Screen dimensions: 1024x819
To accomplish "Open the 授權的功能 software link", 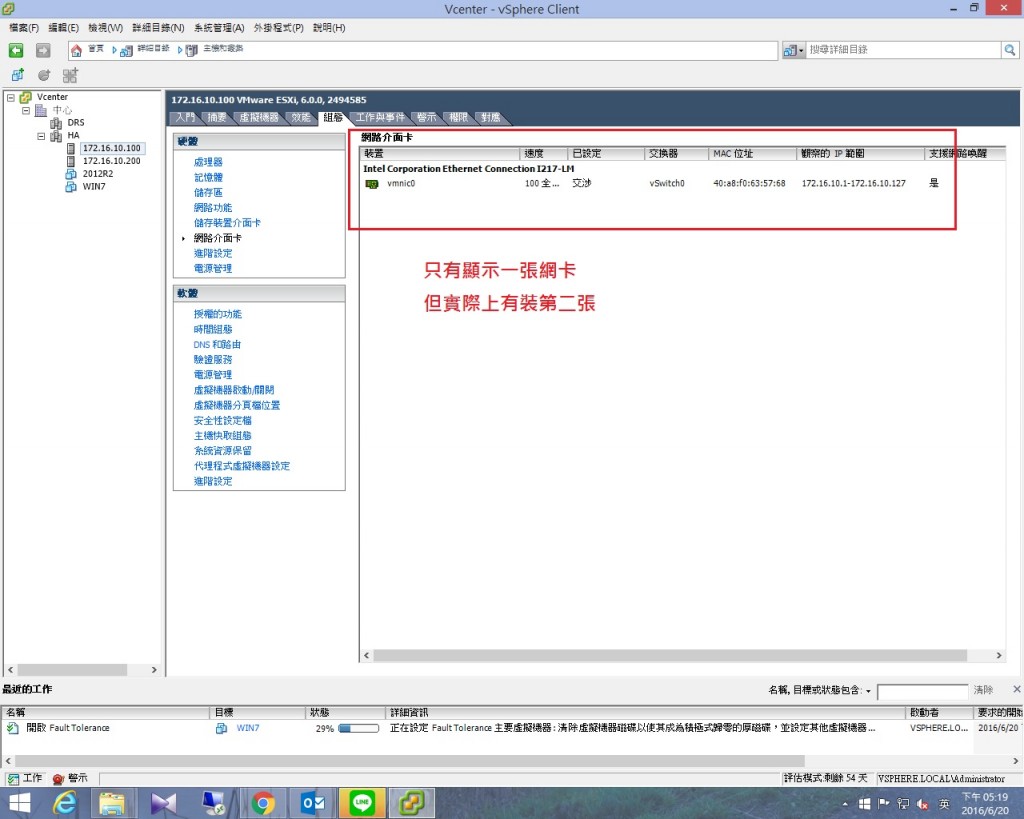I will (217, 314).
